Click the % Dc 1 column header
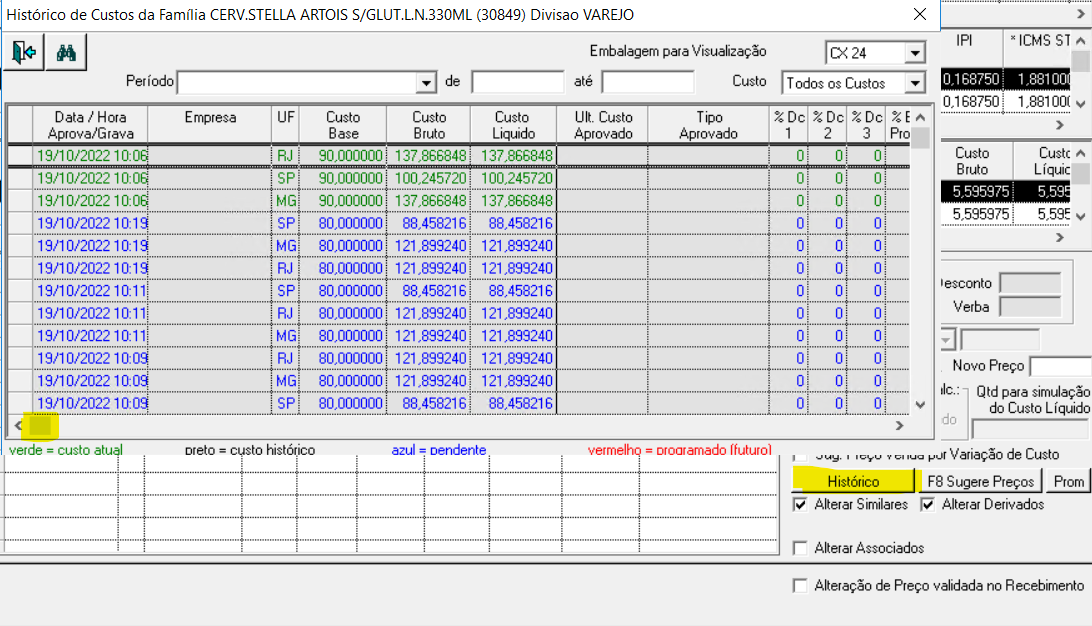Image resolution: width=1092 pixels, height=626 pixels. (789, 125)
